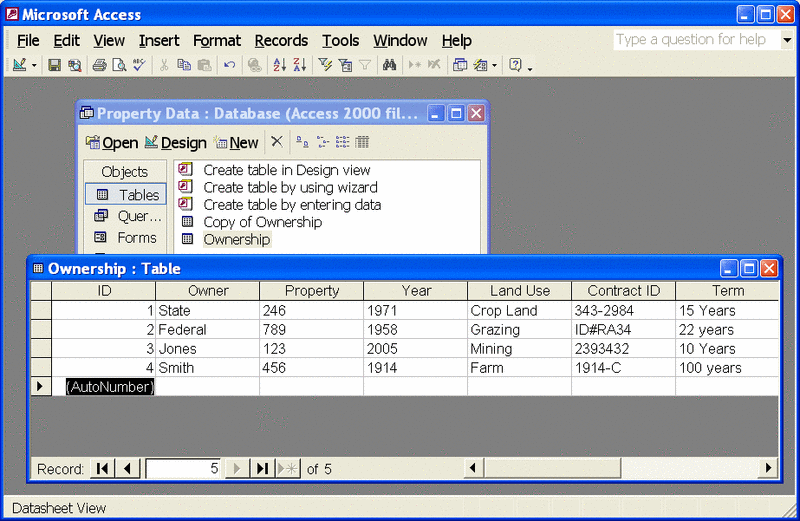The image size is (800, 521).
Task: Select Forms in the Objects bar
Action: (126, 238)
